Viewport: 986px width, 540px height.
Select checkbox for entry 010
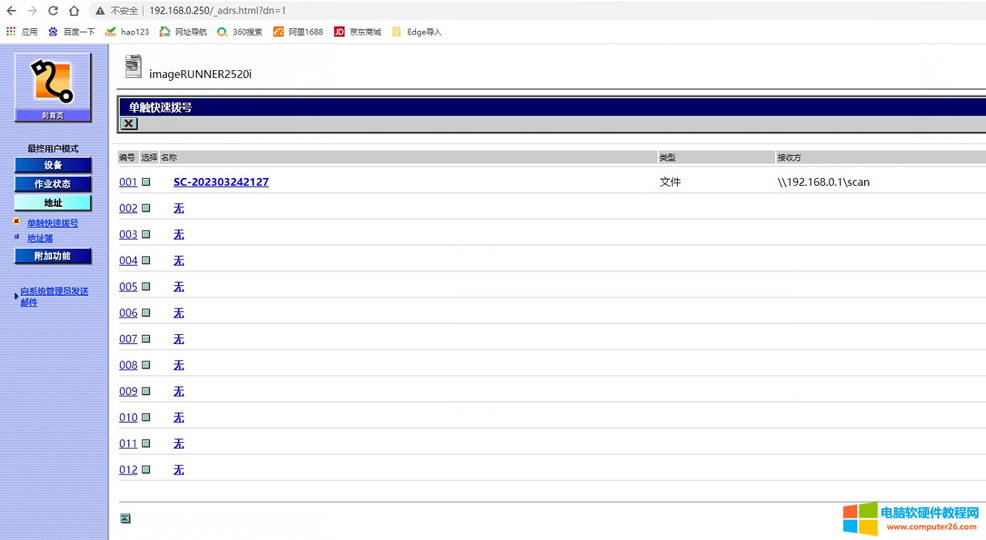(146, 417)
